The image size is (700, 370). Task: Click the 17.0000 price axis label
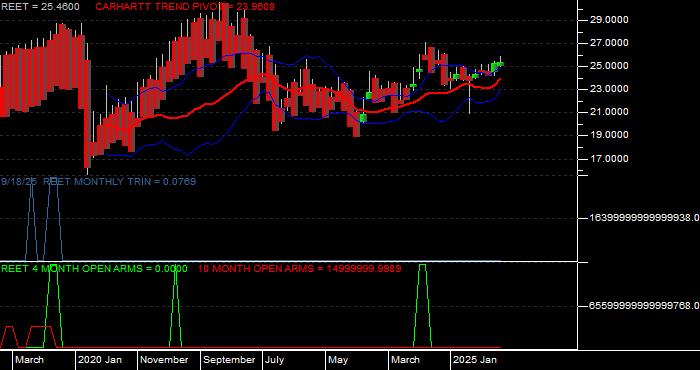(609, 159)
